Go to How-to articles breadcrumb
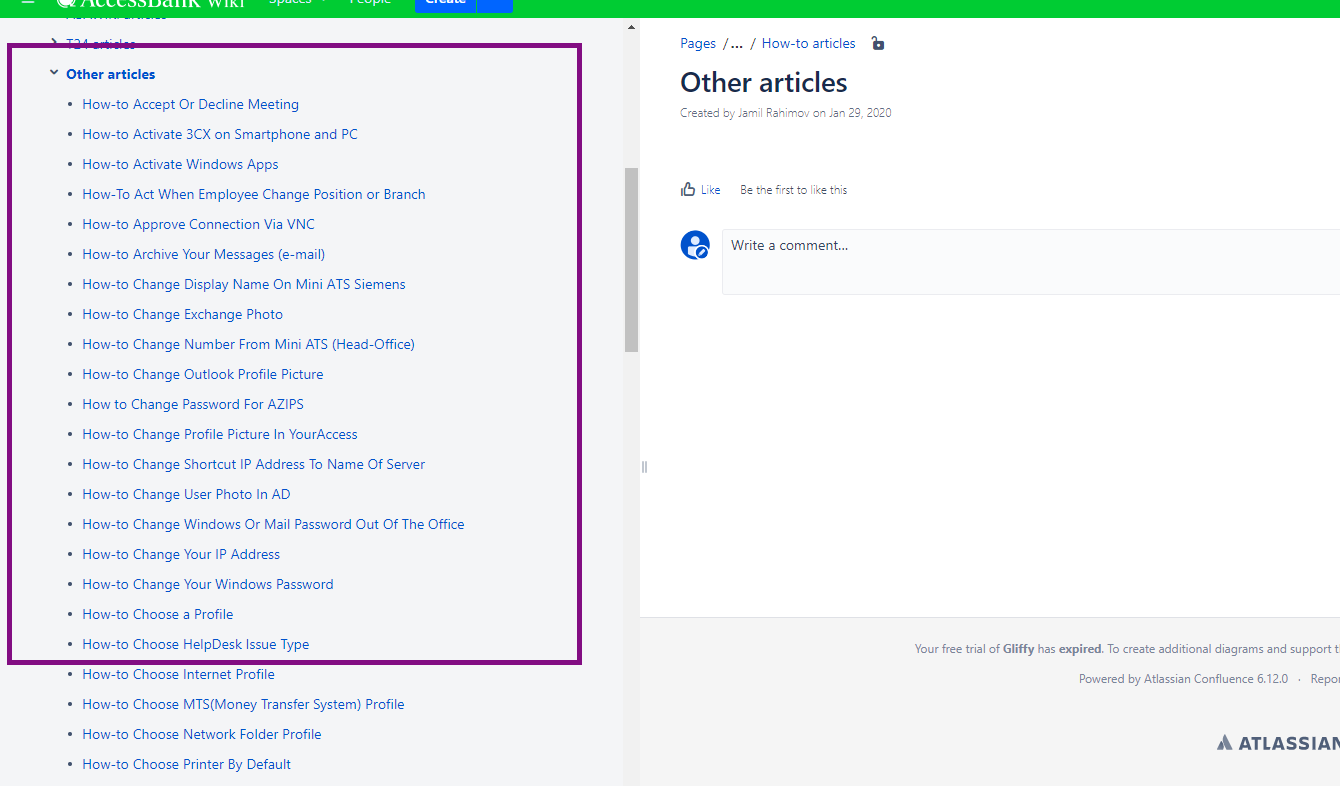Image resolution: width=1340 pixels, height=786 pixels. point(809,43)
